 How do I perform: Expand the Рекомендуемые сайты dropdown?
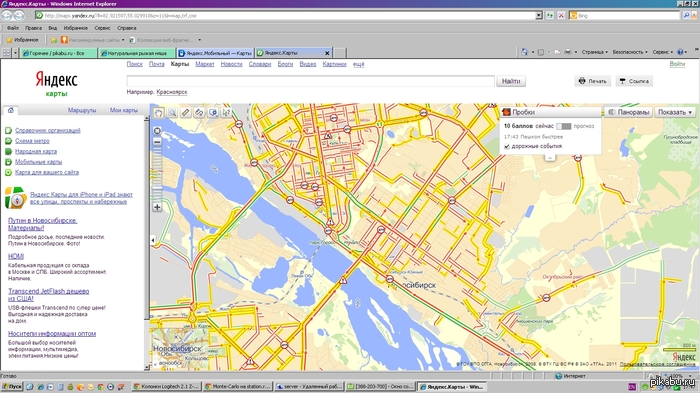click(x=123, y=40)
